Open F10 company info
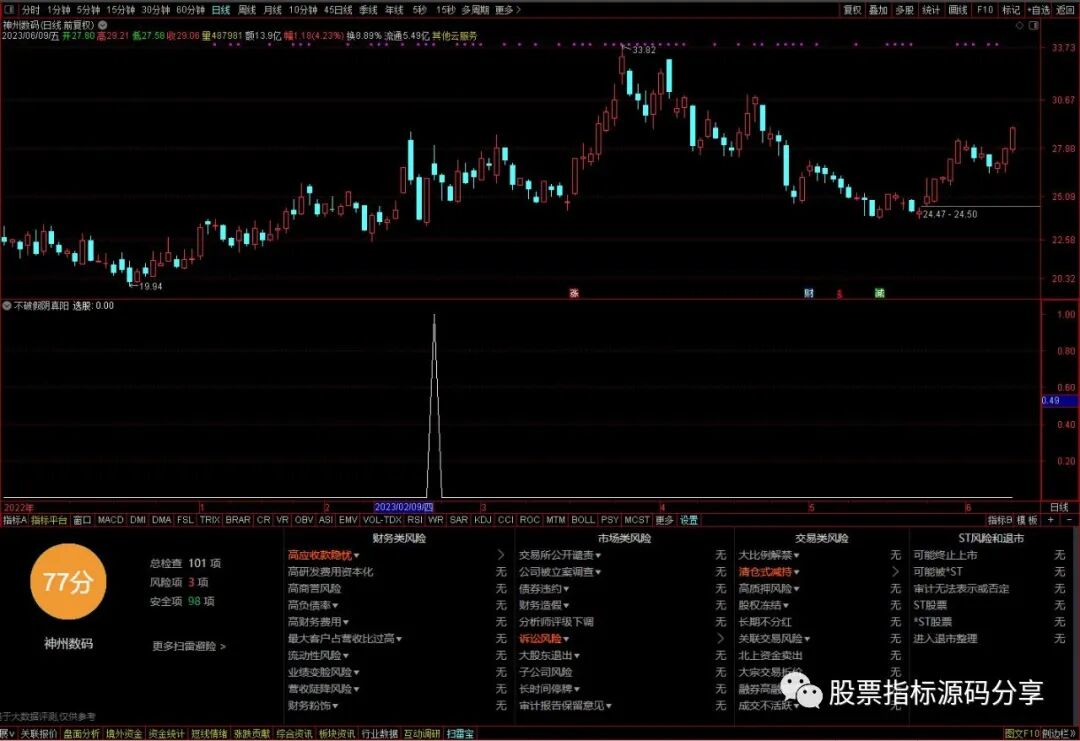1080x741 pixels. coord(985,10)
